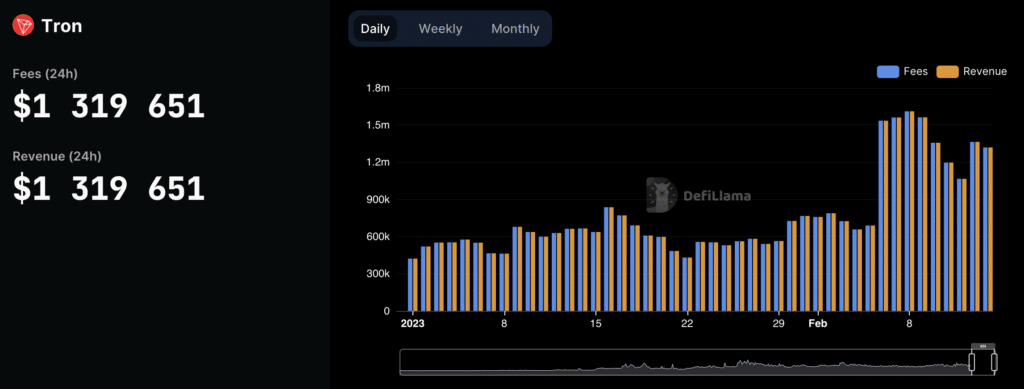This screenshot has height=389, width=1024.
Task: Click the dollar value under Revenue (24h)
Action: tap(109, 189)
